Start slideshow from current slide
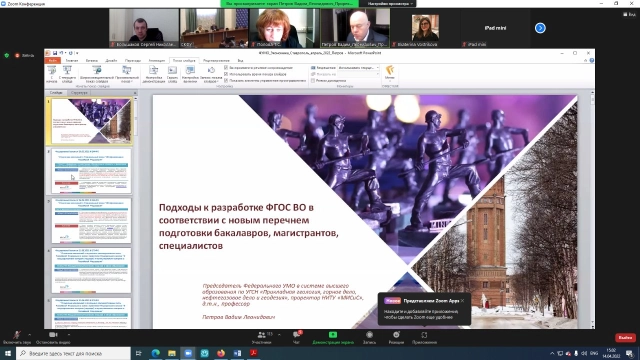Screen dimensions: 640x360 pyautogui.click(x=67, y=74)
